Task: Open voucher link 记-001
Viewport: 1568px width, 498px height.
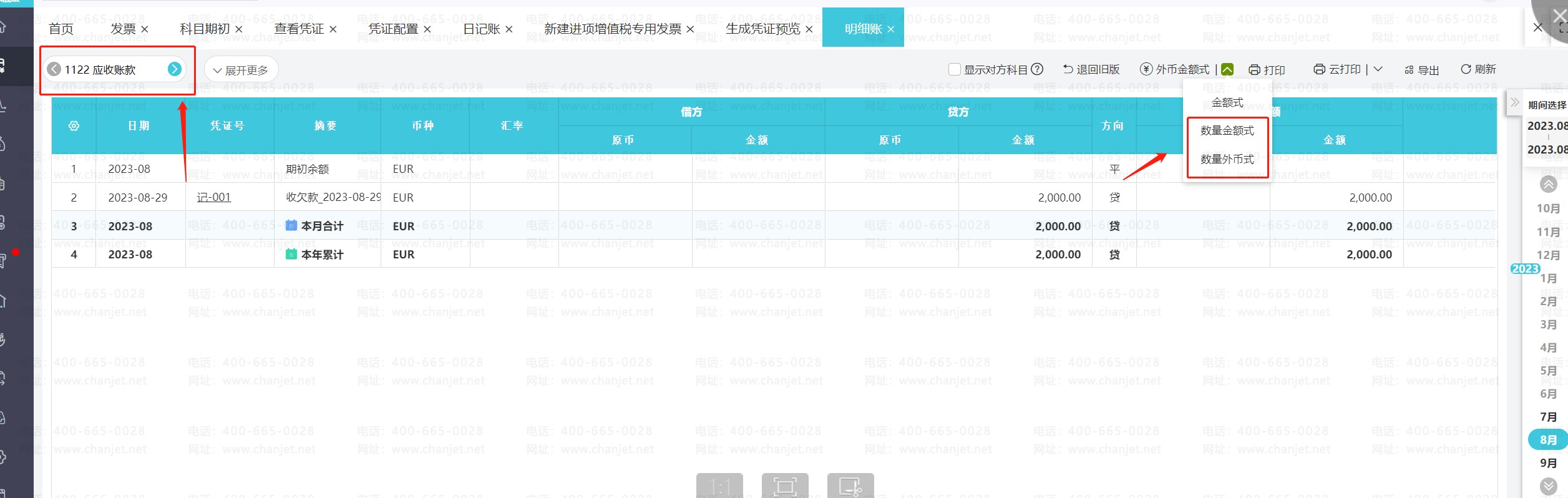Action: [x=214, y=197]
